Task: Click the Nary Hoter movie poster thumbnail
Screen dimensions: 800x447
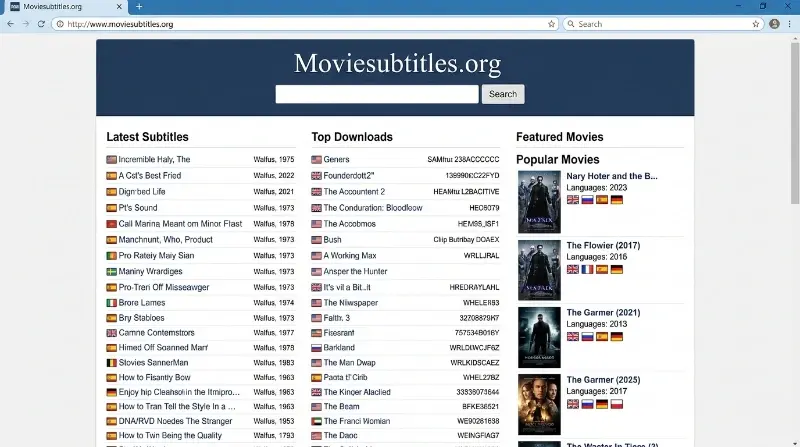Action: pyautogui.click(x=539, y=202)
